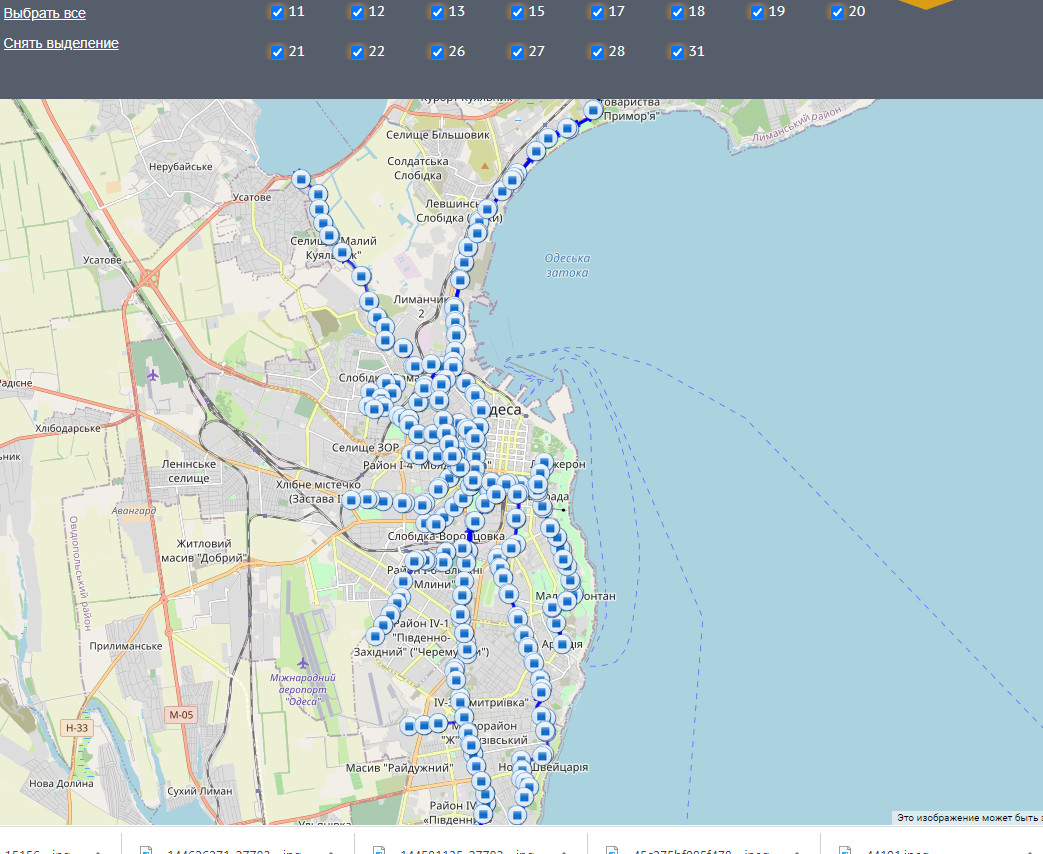Open the westernmost stop marker left of Дмитрівка
1043x854 pixels.
409,726
